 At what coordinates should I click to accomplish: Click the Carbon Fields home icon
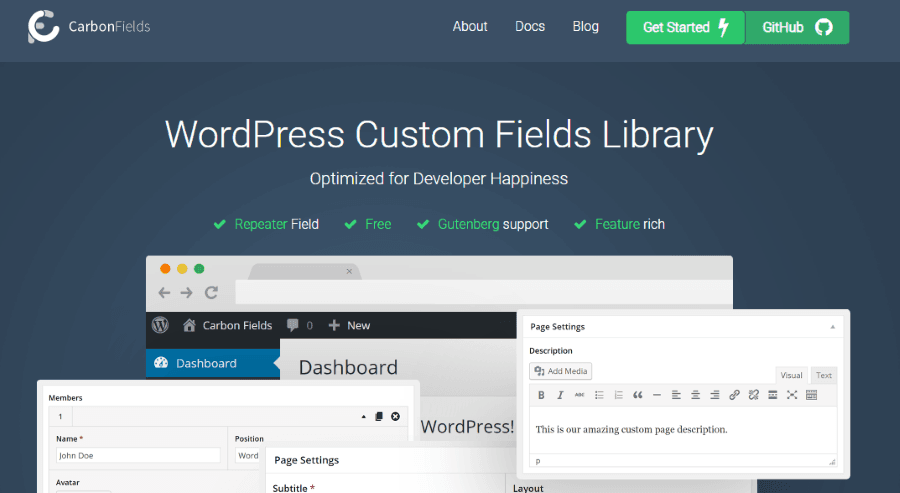pos(189,325)
